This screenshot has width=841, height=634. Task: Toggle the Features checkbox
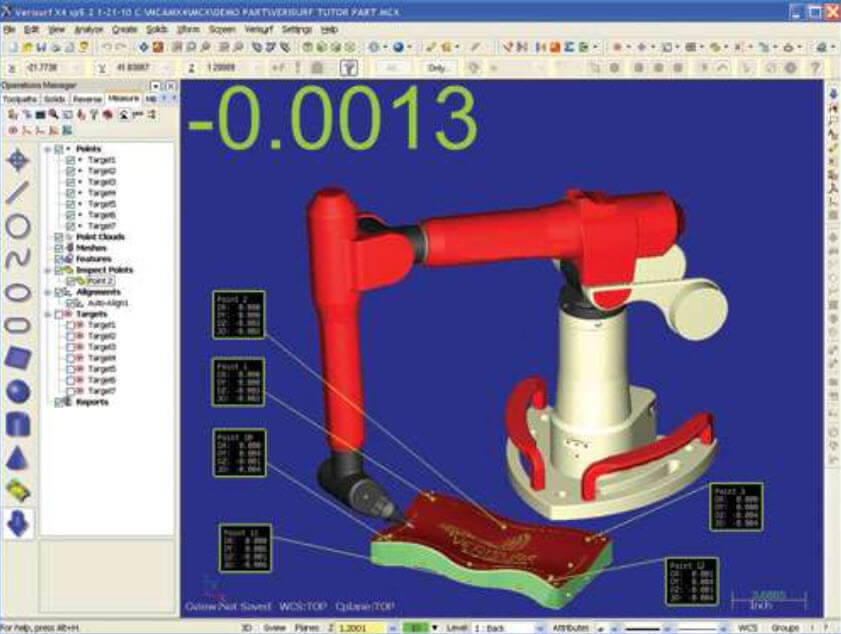click(60, 259)
